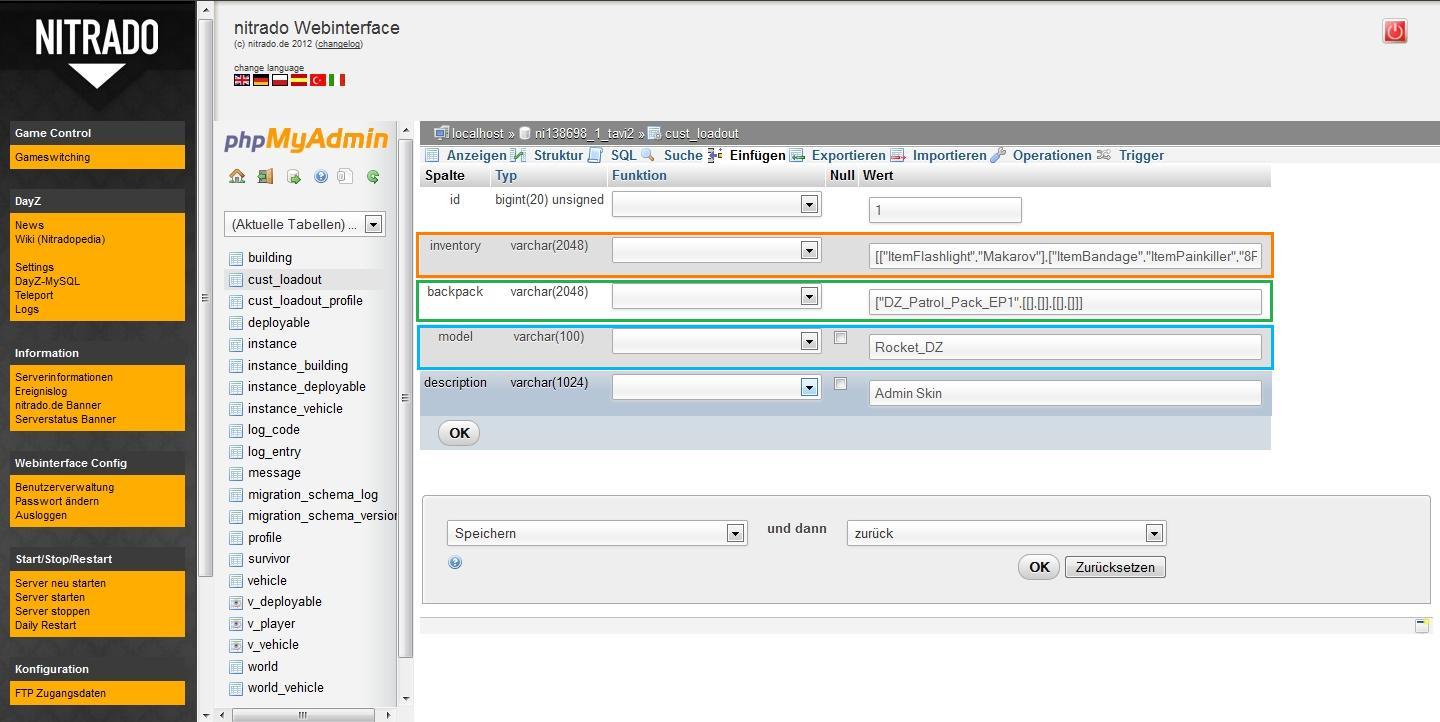Click the model value field Rocket_DZ
Image resolution: width=1440 pixels, height=722 pixels.
(x=1065, y=347)
